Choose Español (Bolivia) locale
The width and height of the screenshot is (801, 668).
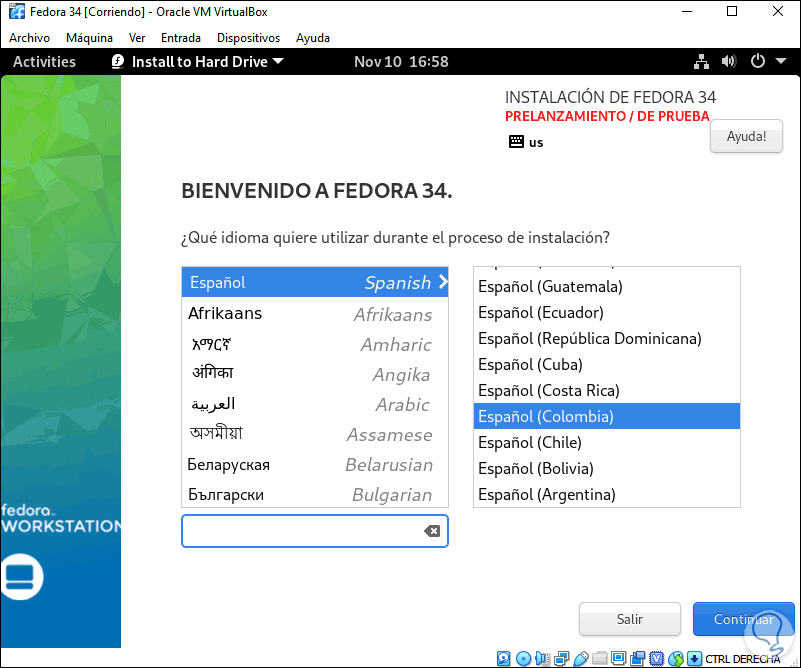(606, 468)
